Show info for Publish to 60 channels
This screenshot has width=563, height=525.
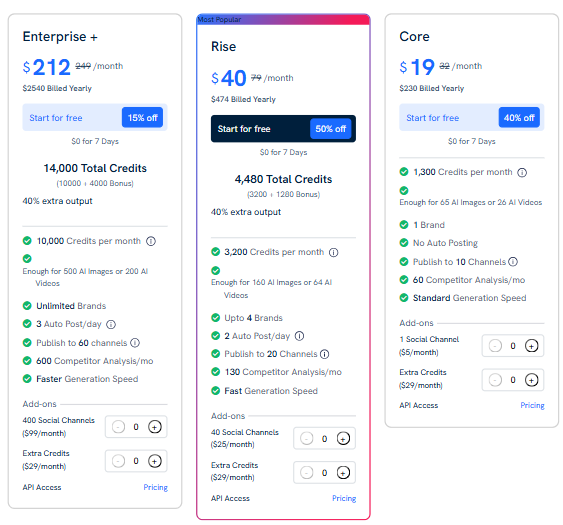tap(135, 343)
